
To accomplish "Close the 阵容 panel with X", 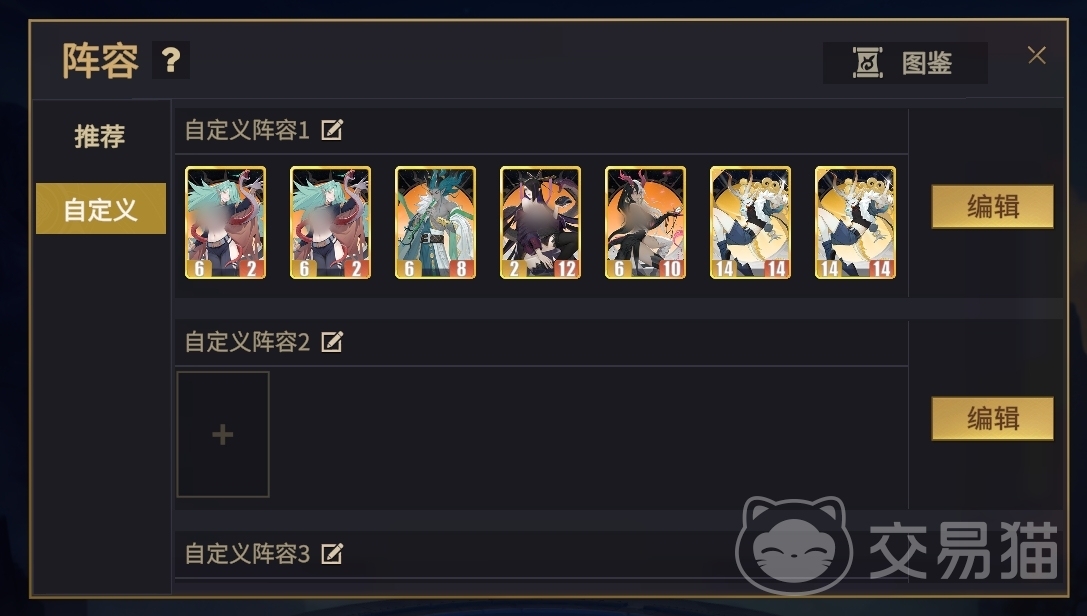I will tap(1036, 55).
